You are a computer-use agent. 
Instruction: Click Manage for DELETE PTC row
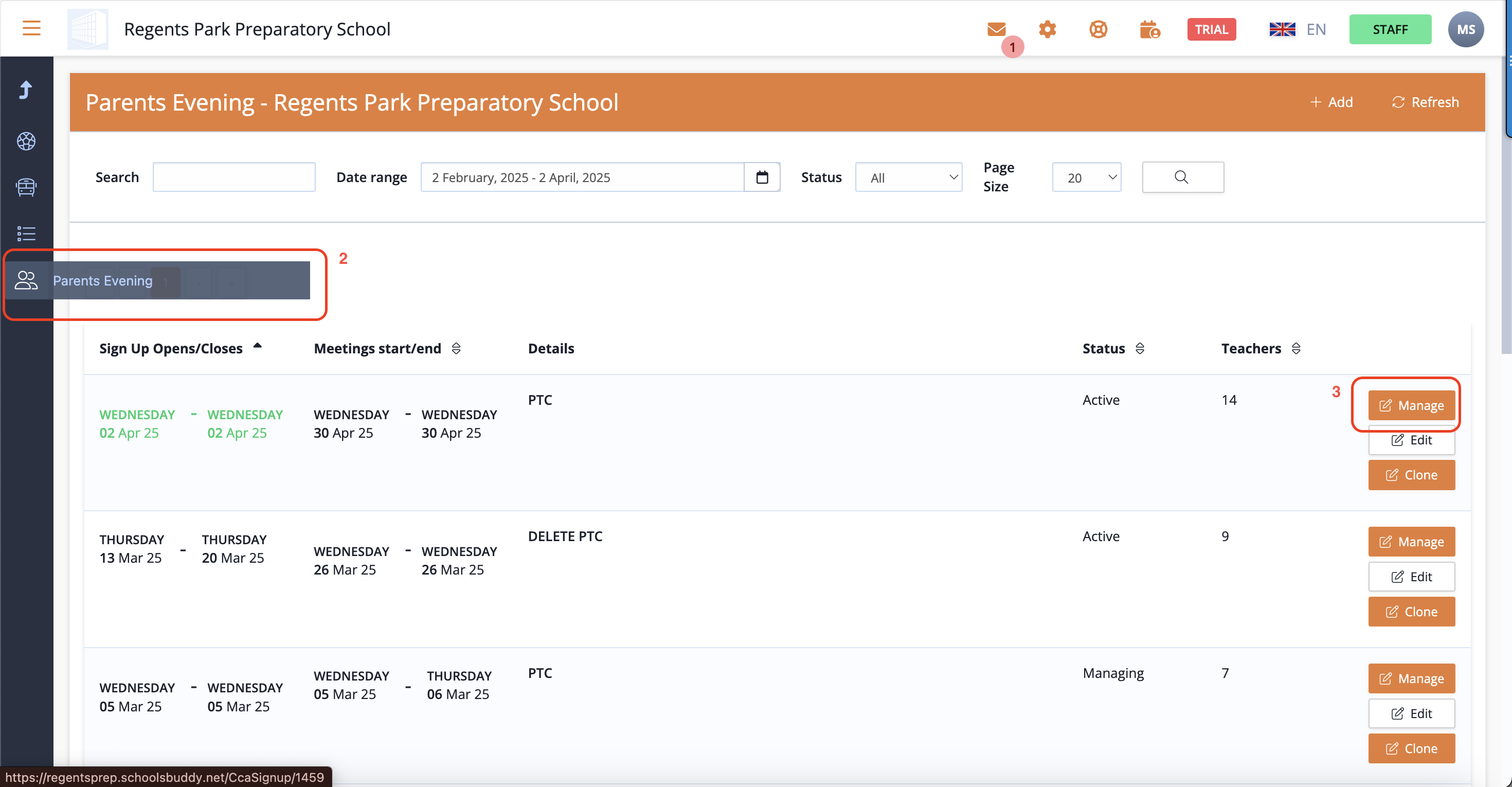click(1412, 542)
